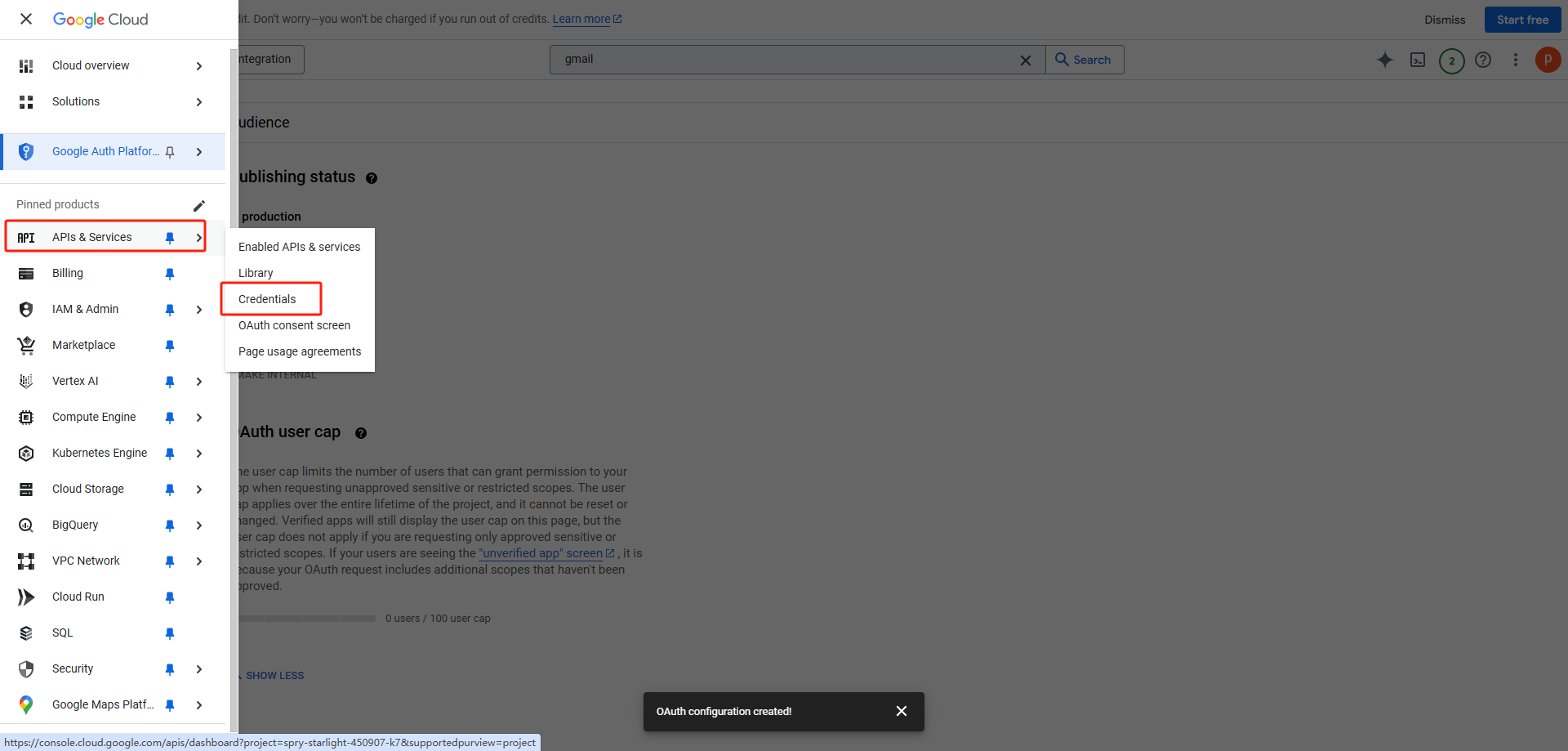
Task: Dismiss the OAuth configuration created toast
Action: [x=901, y=711]
